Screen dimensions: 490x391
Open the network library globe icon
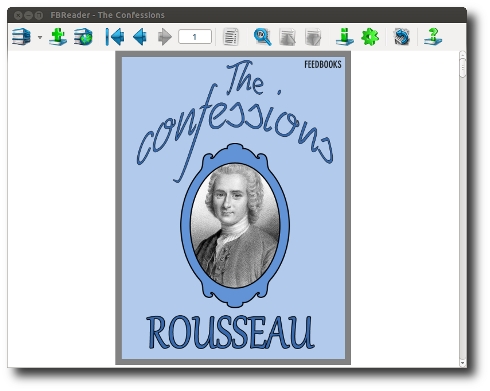coord(83,37)
